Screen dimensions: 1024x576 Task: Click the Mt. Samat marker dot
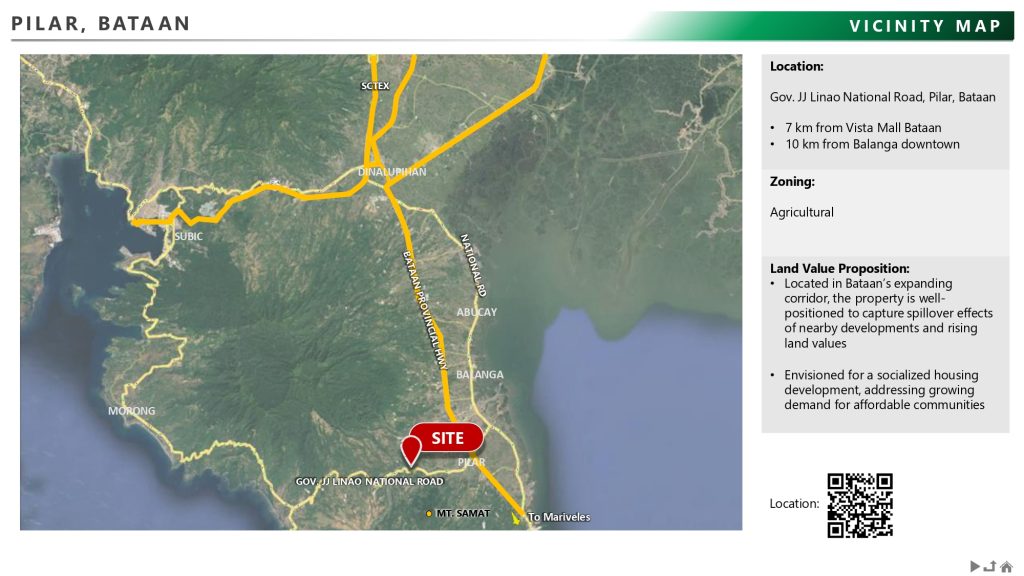(429, 514)
